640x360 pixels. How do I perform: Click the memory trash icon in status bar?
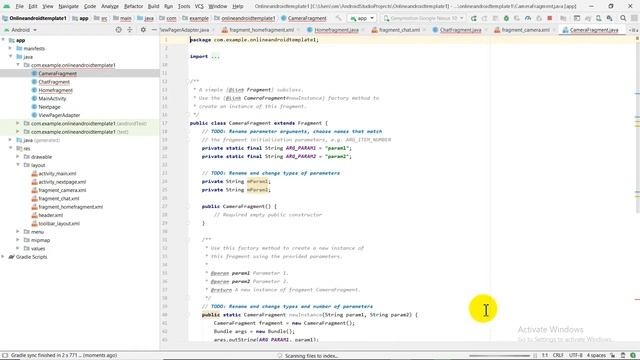click(x=623, y=356)
